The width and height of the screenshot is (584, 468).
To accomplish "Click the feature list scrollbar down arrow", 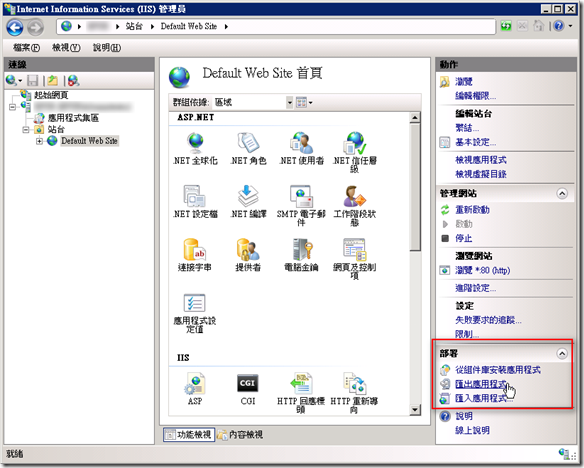I will [415, 410].
